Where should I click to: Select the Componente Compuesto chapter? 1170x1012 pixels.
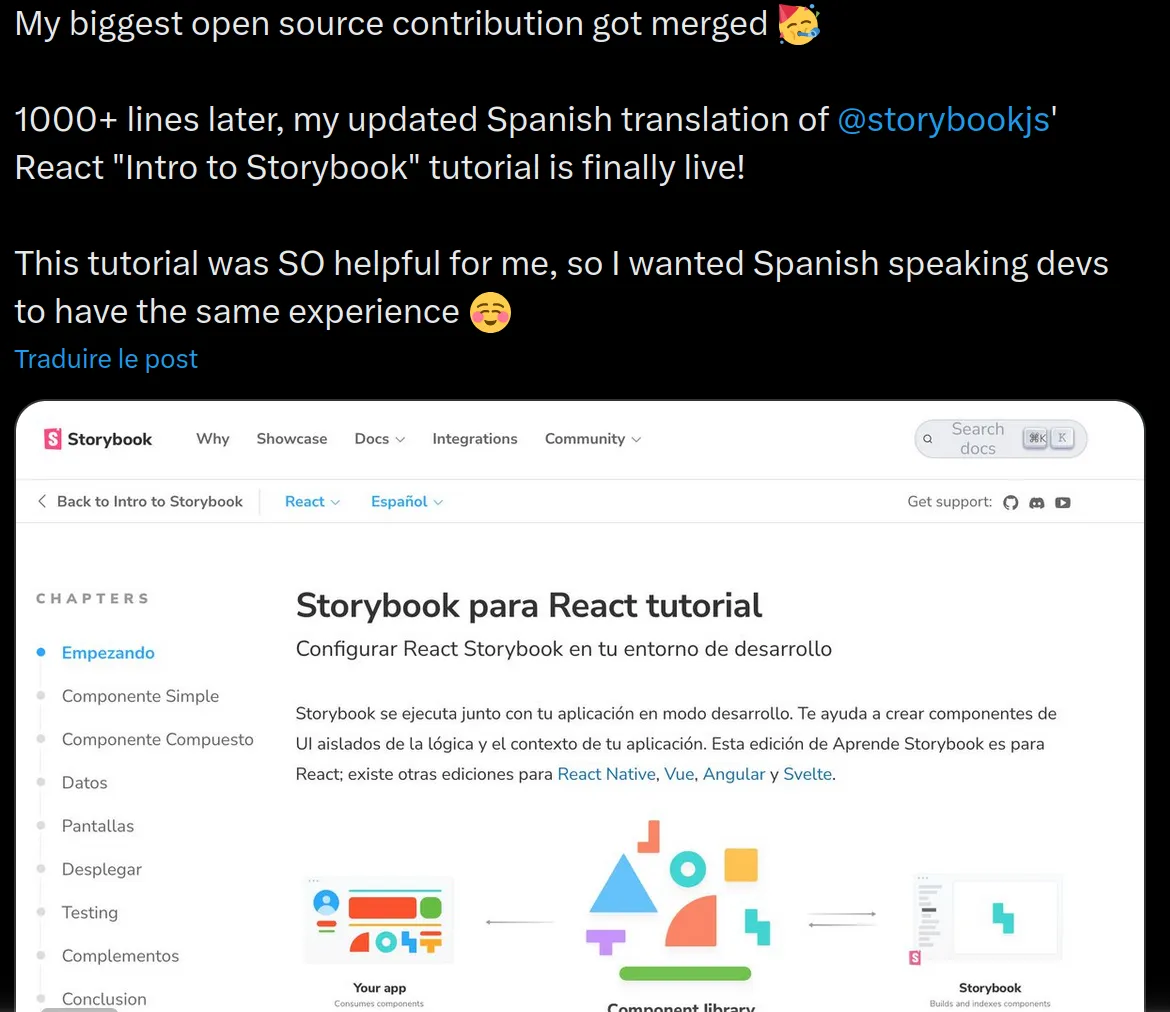[x=157, y=740]
